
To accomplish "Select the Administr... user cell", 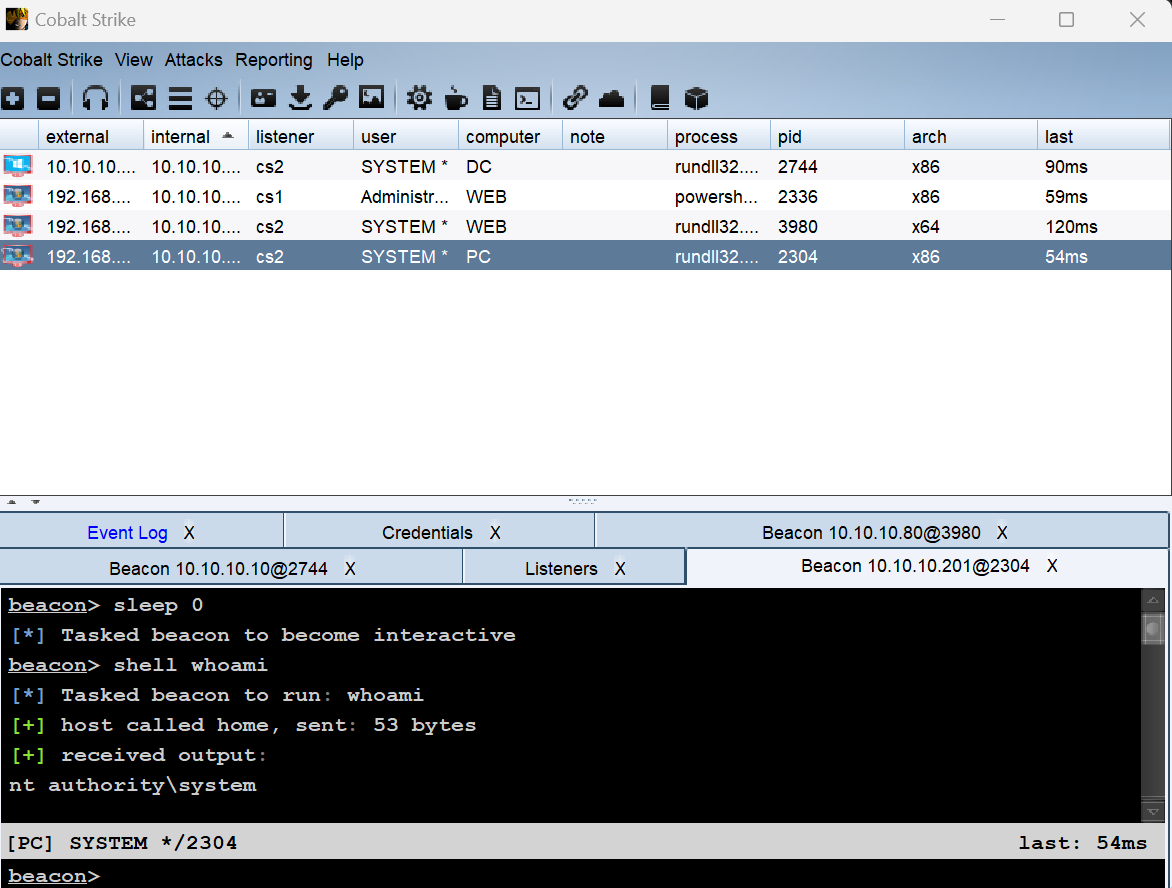I will pyautogui.click(x=405, y=197).
